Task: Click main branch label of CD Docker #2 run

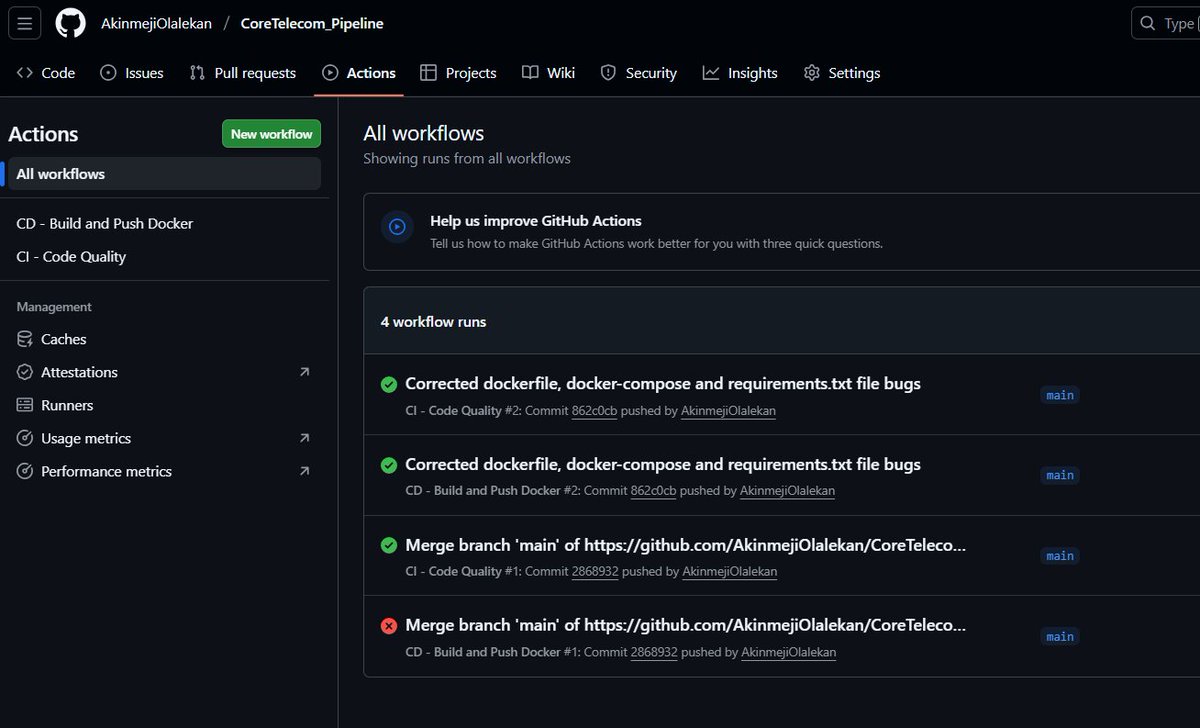Action: [1060, 475]
